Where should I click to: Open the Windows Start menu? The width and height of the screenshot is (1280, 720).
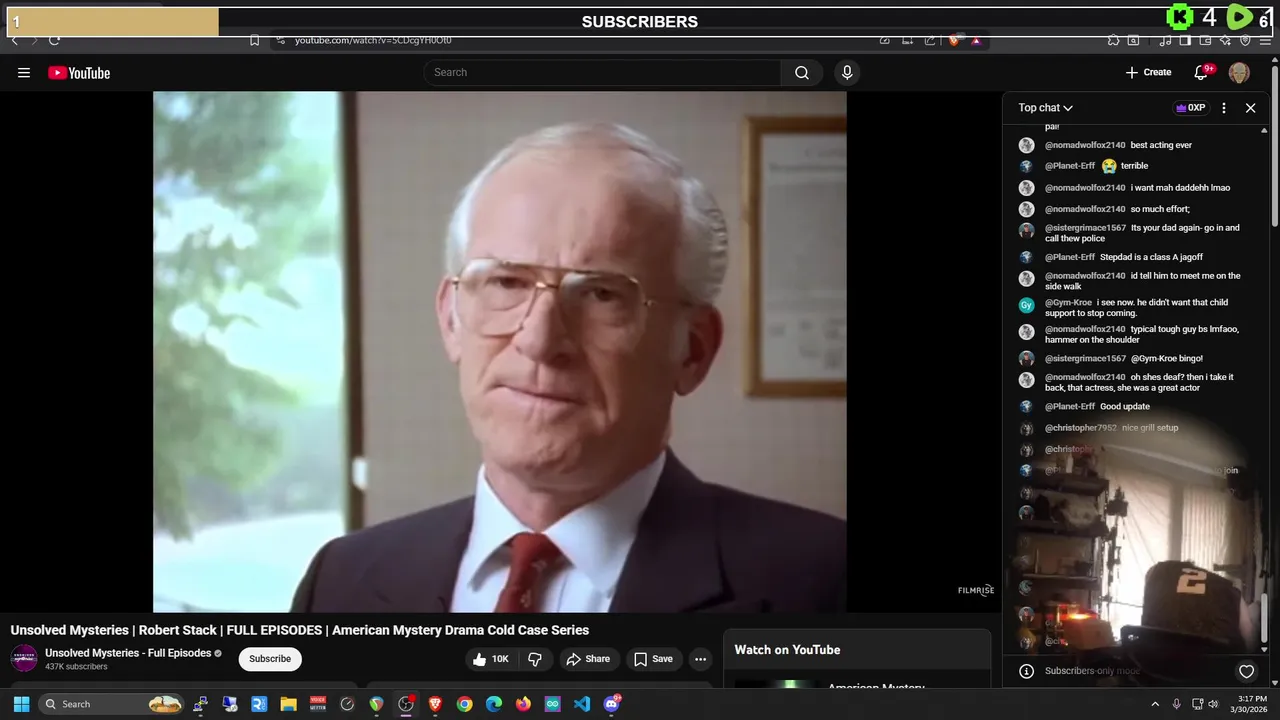pyautogui.click(x=21, y=704)
